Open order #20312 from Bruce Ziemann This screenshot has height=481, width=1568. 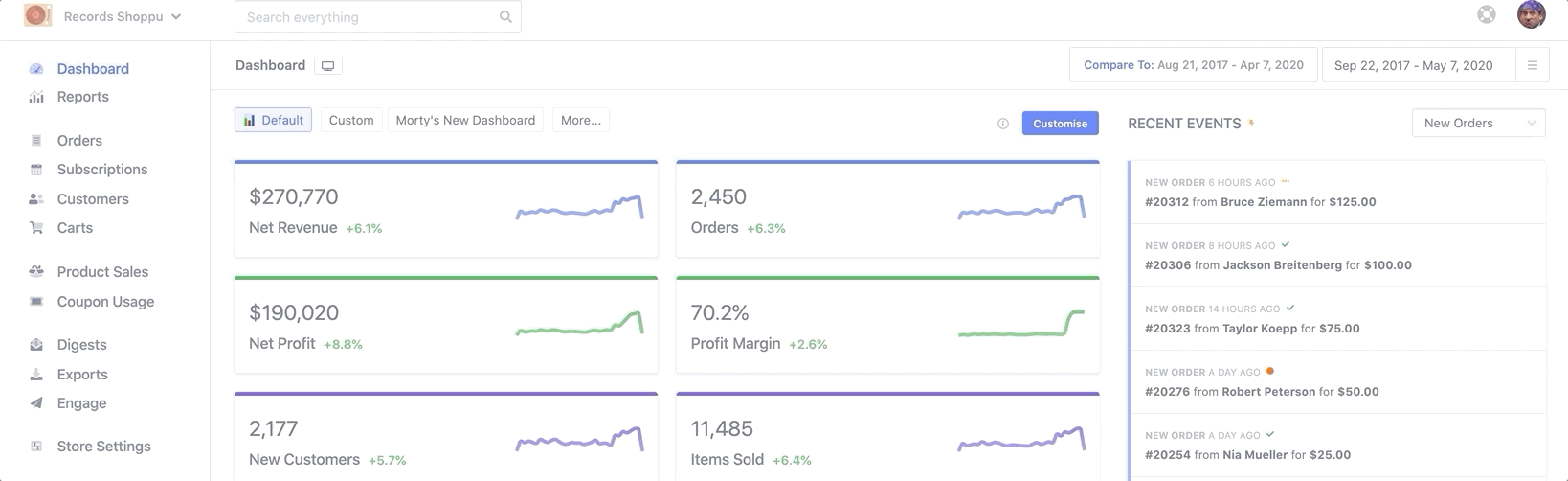[1260, 202]
